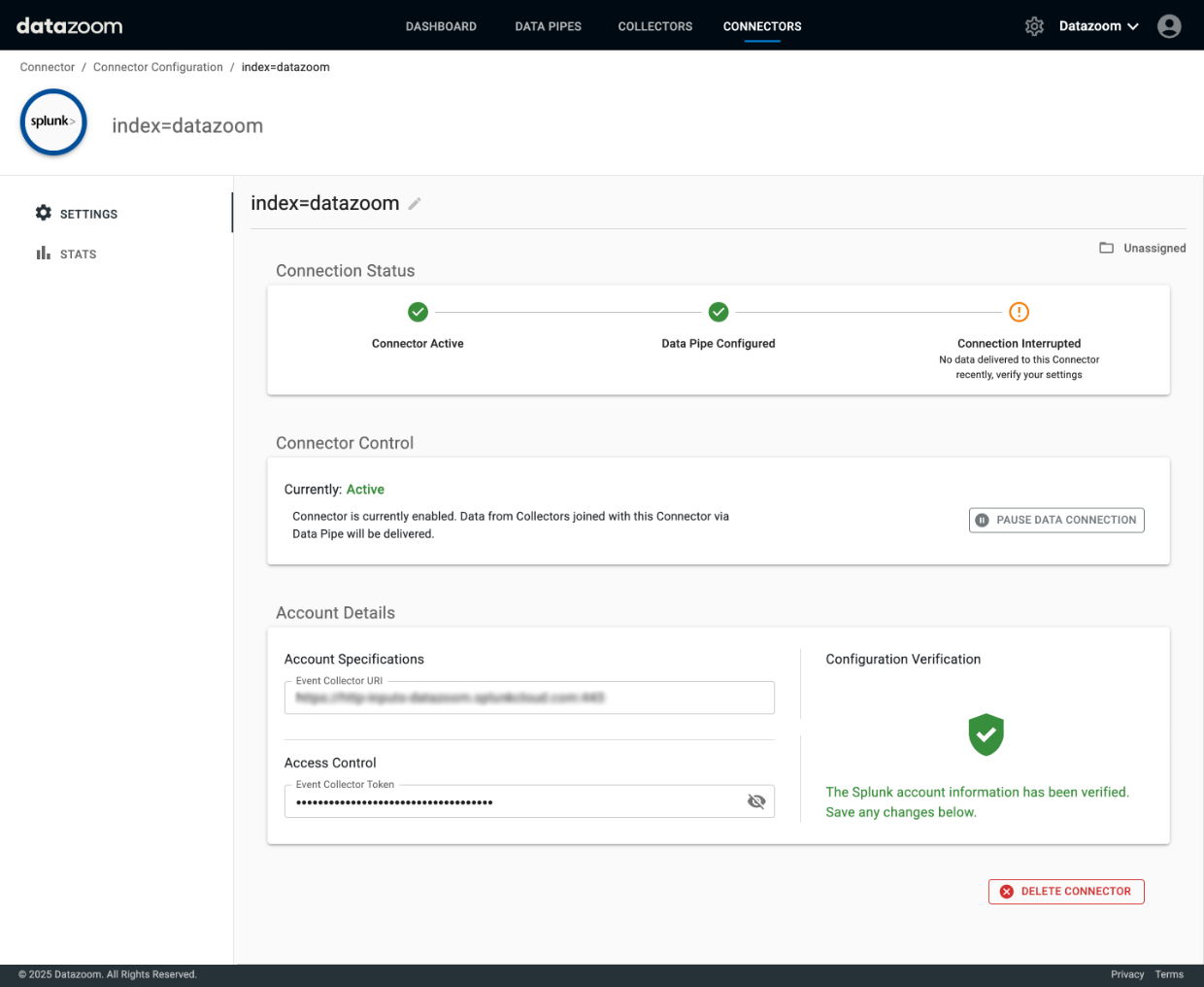
Task: Click the Delete Connector button
Action: click(1066, 891)
